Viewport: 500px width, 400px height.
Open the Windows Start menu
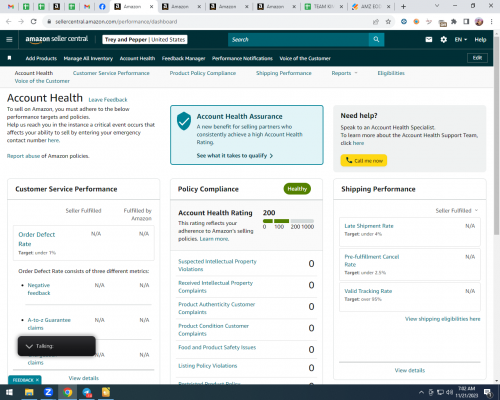9,392
